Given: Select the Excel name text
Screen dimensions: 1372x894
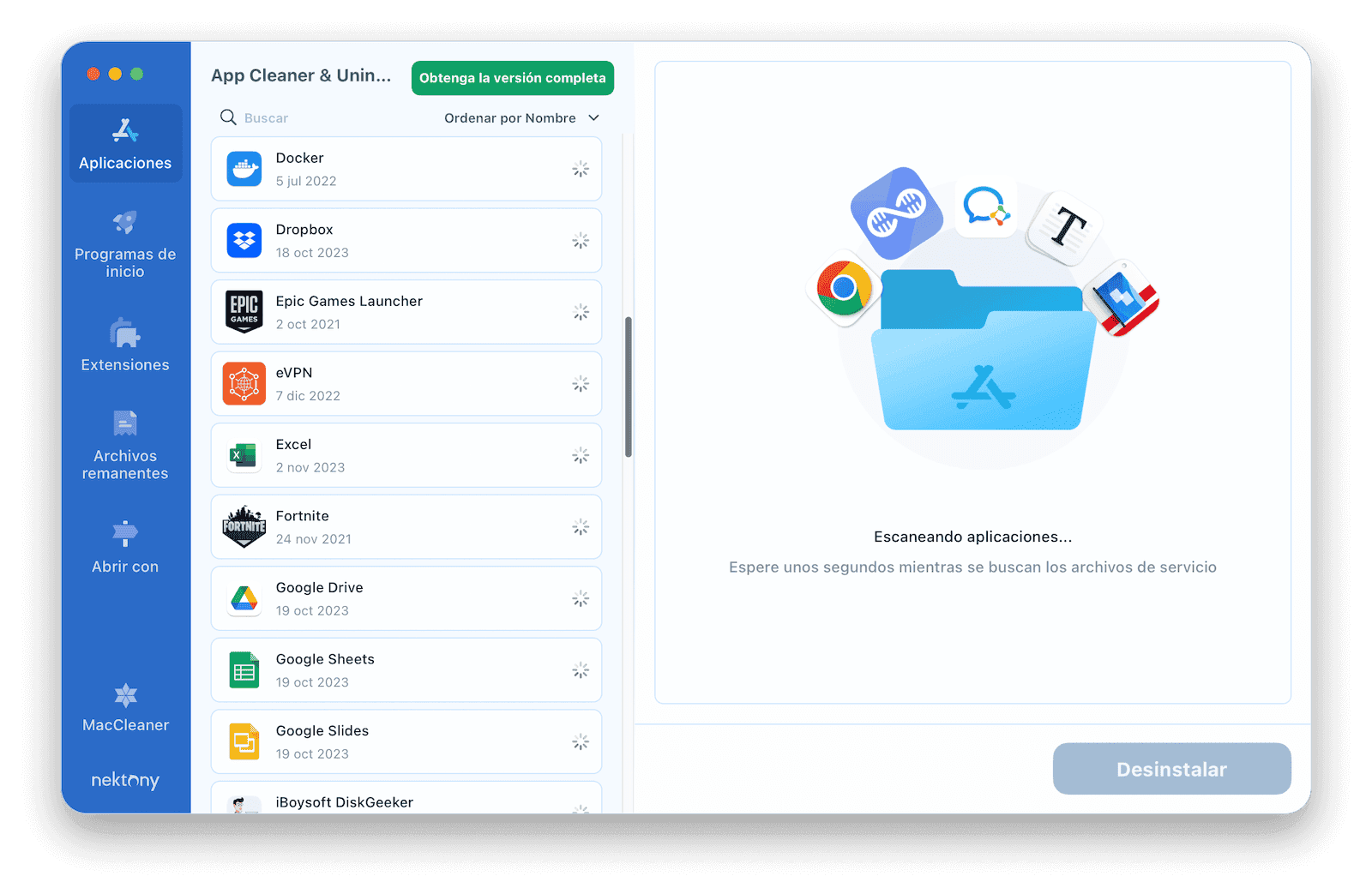Looking at the screenshot, I should click(x=293, y=444).
